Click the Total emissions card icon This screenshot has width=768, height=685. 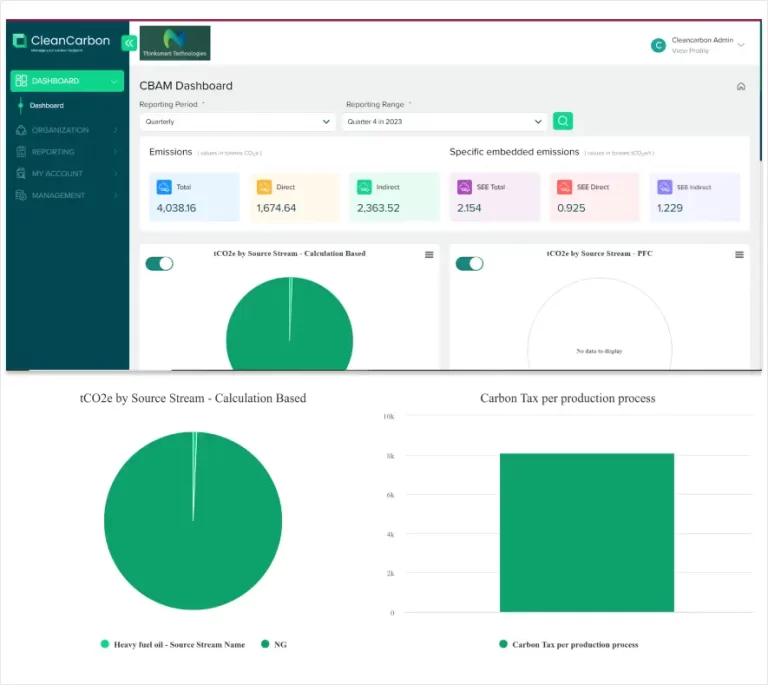pyautogui.click(x=164, y=187)
